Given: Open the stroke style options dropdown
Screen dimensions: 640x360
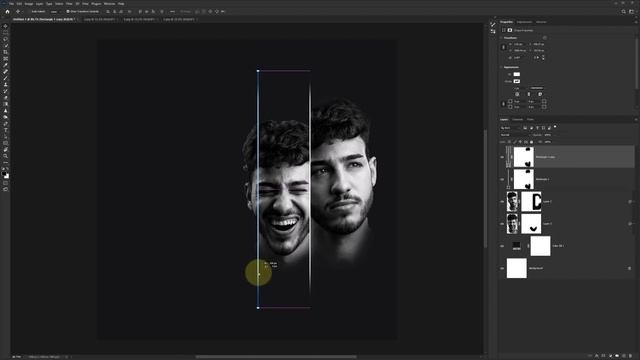Looking at the screenshot, I should (537, 88).
